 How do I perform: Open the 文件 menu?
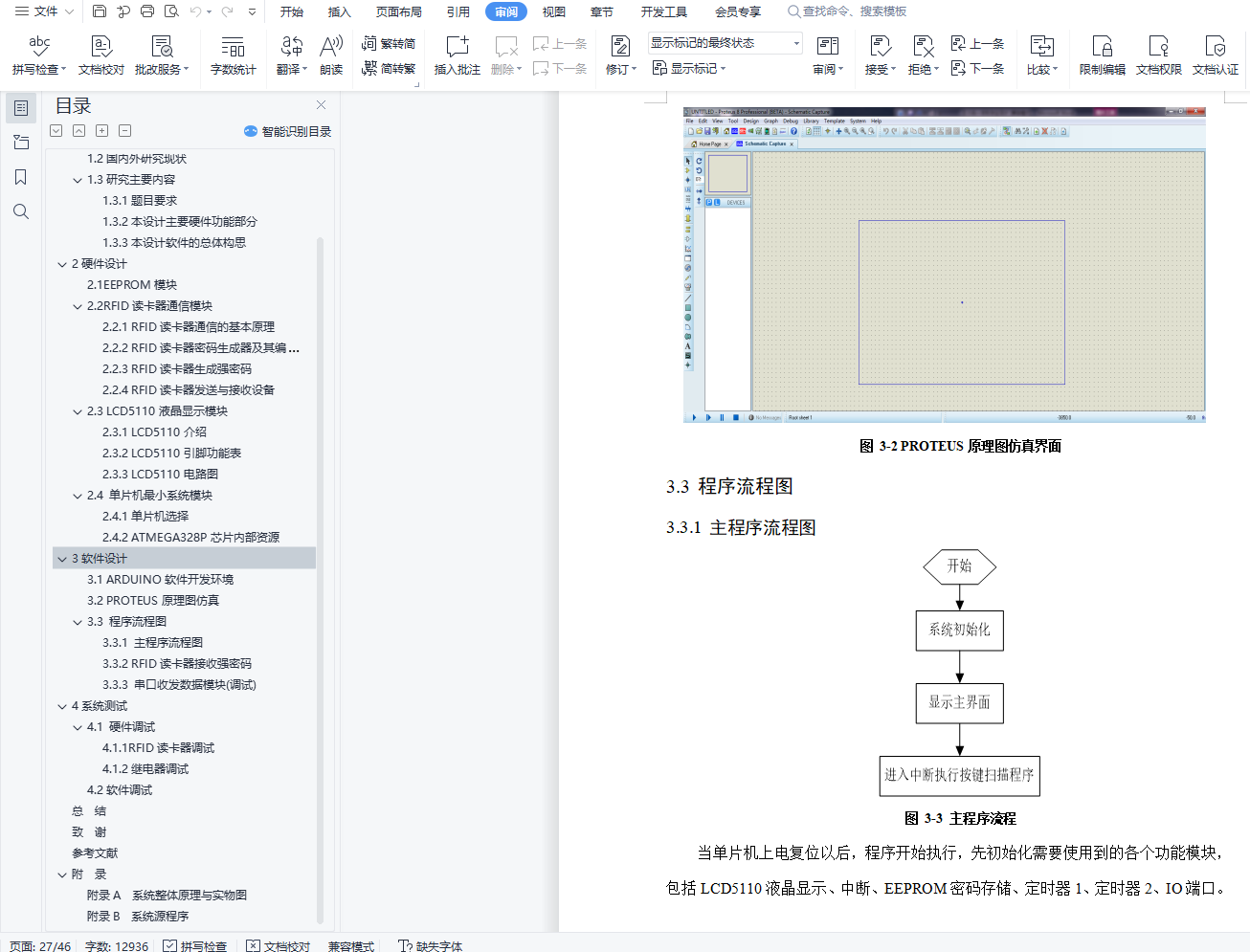coord(44,11)
